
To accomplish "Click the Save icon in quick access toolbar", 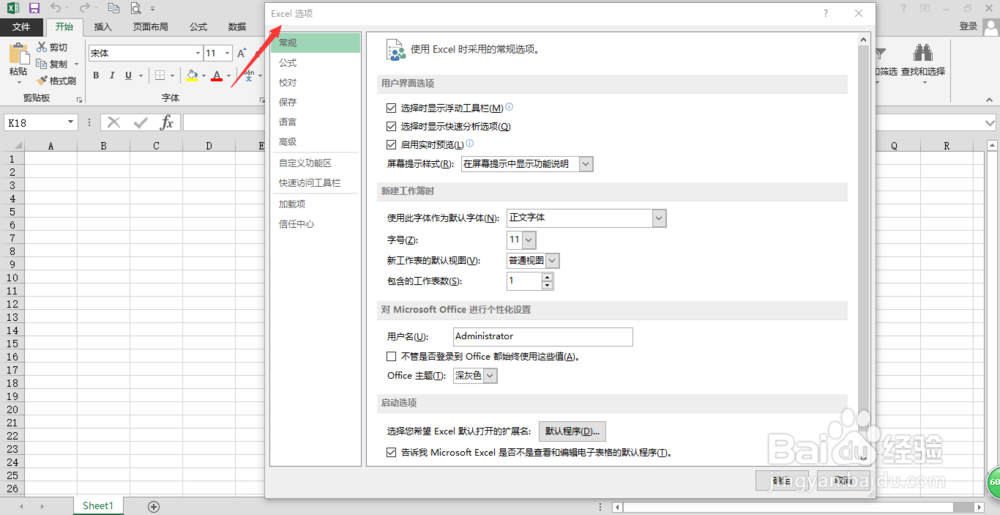I will click(x=34, y=8).
